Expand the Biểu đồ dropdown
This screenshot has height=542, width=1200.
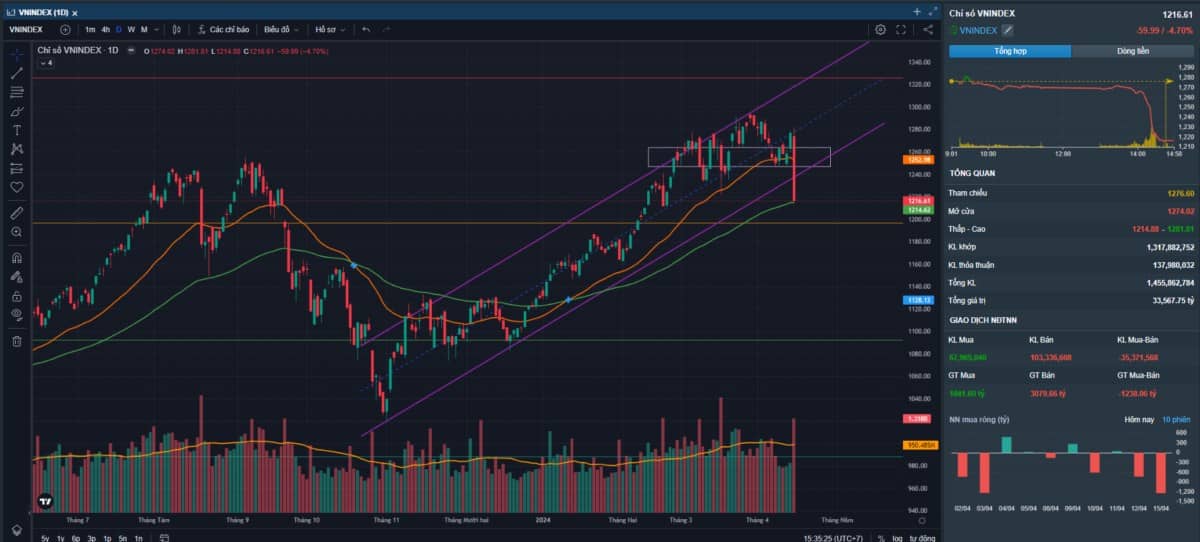tap(281, 30)
